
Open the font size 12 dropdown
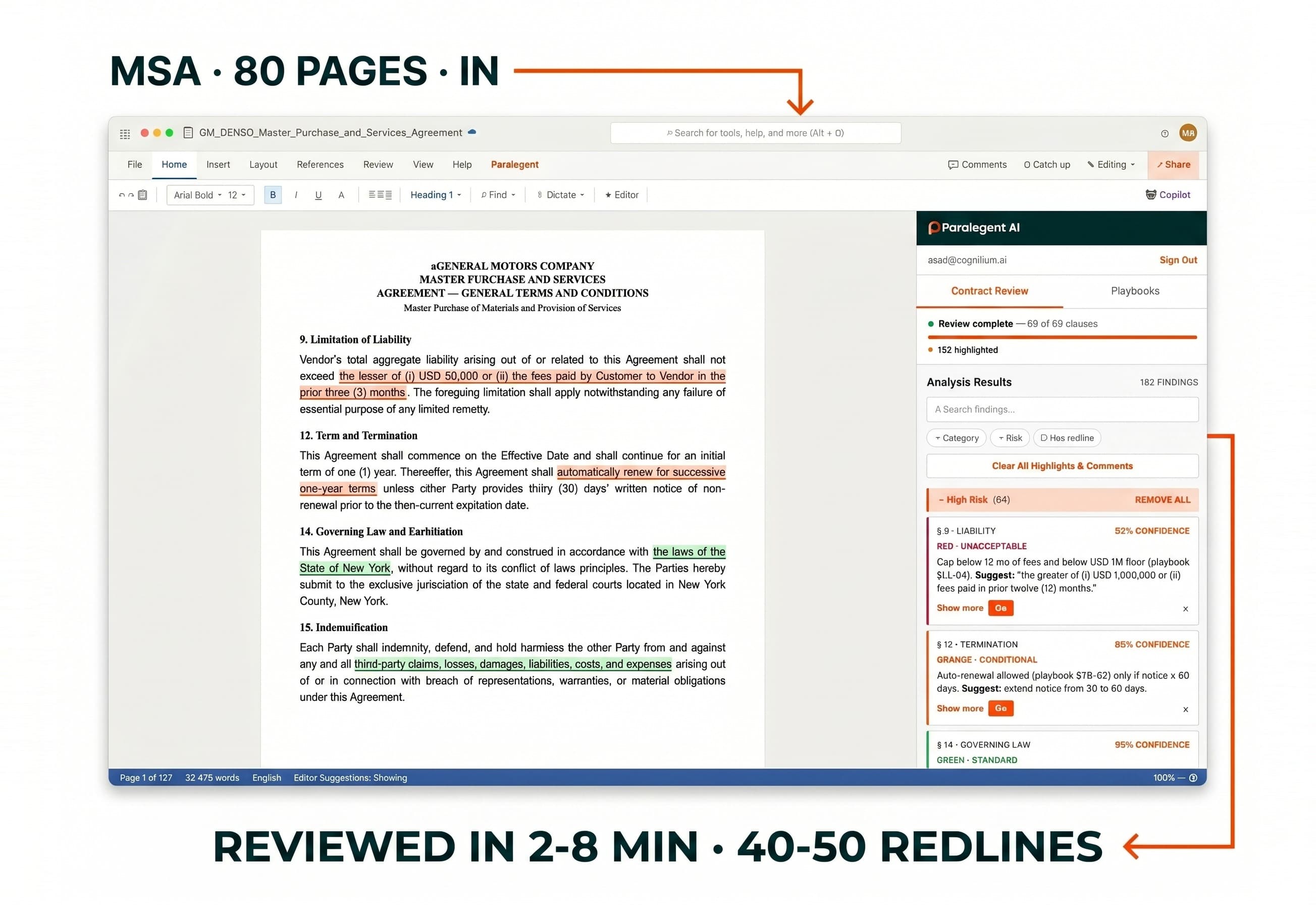tap(236, 195)
